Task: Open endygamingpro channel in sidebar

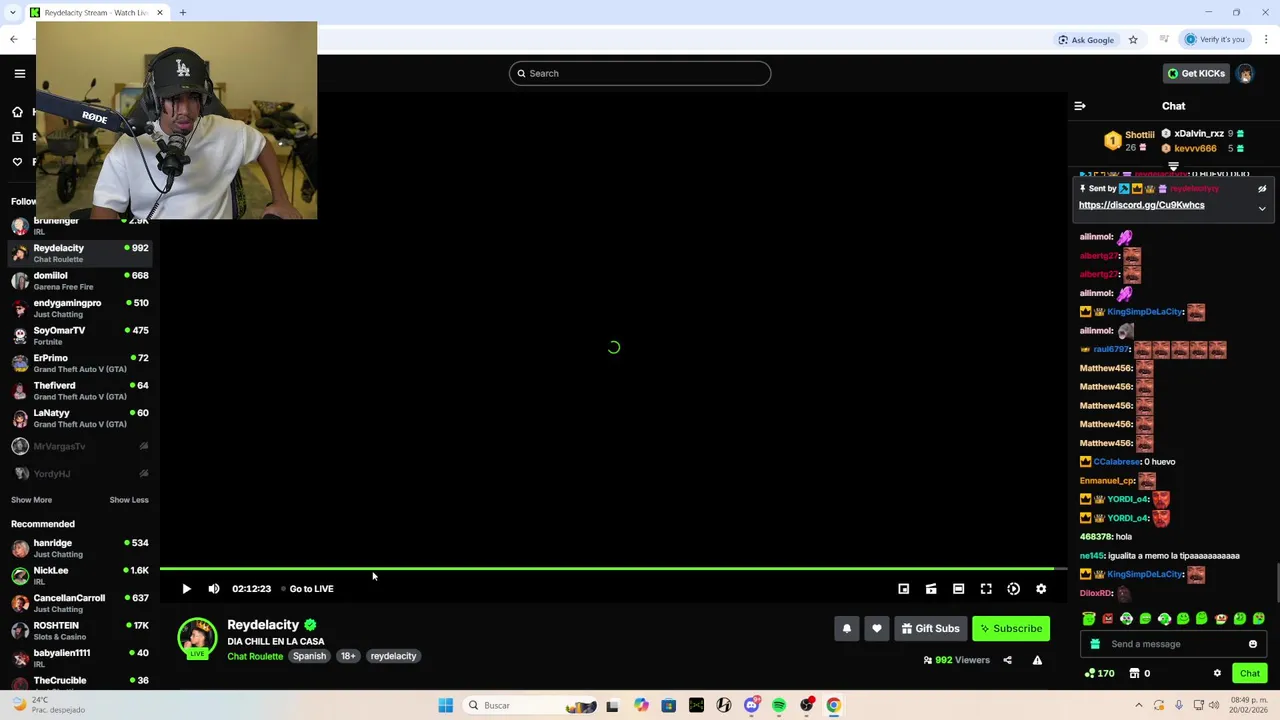Action: [x=80, y=308]
